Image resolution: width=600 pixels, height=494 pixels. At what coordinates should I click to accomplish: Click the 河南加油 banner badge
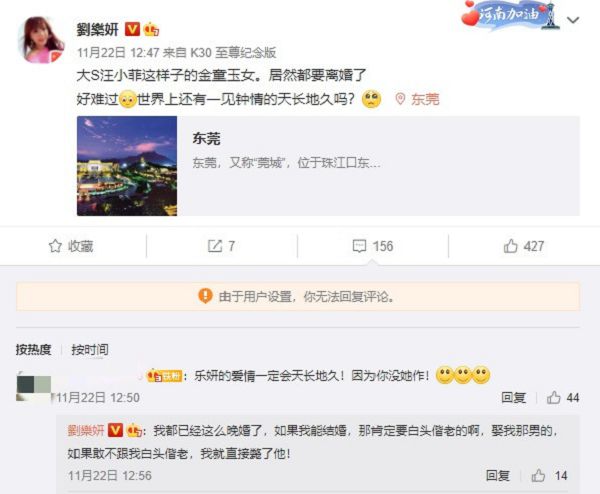[510, 15]
